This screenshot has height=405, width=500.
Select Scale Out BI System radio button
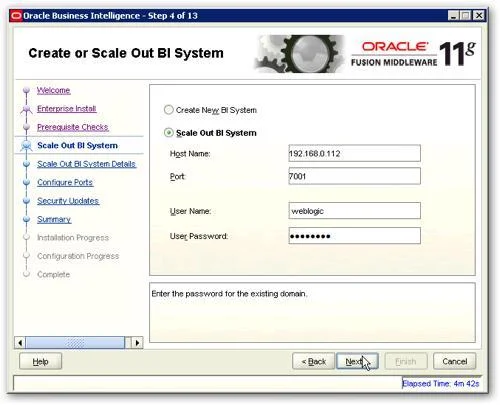(x=169, y=133)
